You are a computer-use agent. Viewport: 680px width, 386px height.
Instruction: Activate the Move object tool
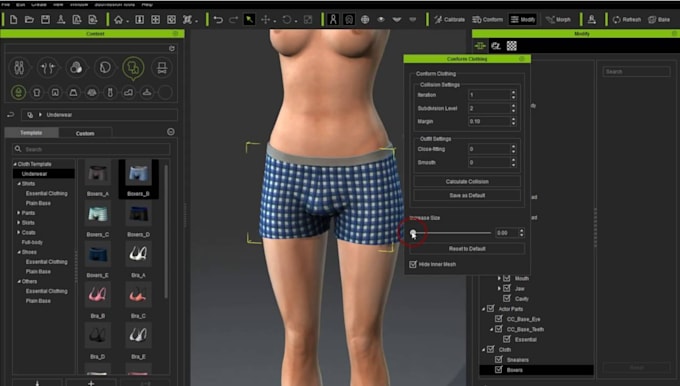(x=265, y=20)
